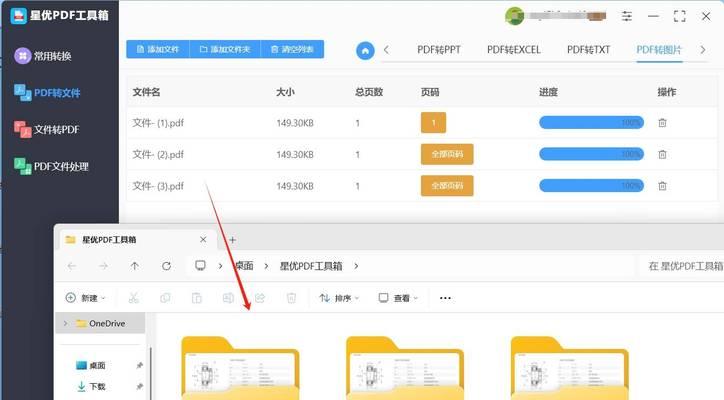The height and width of the screenshot is (400, 724).
Task: Click the 添加文件 button
Action: point(158,49)
